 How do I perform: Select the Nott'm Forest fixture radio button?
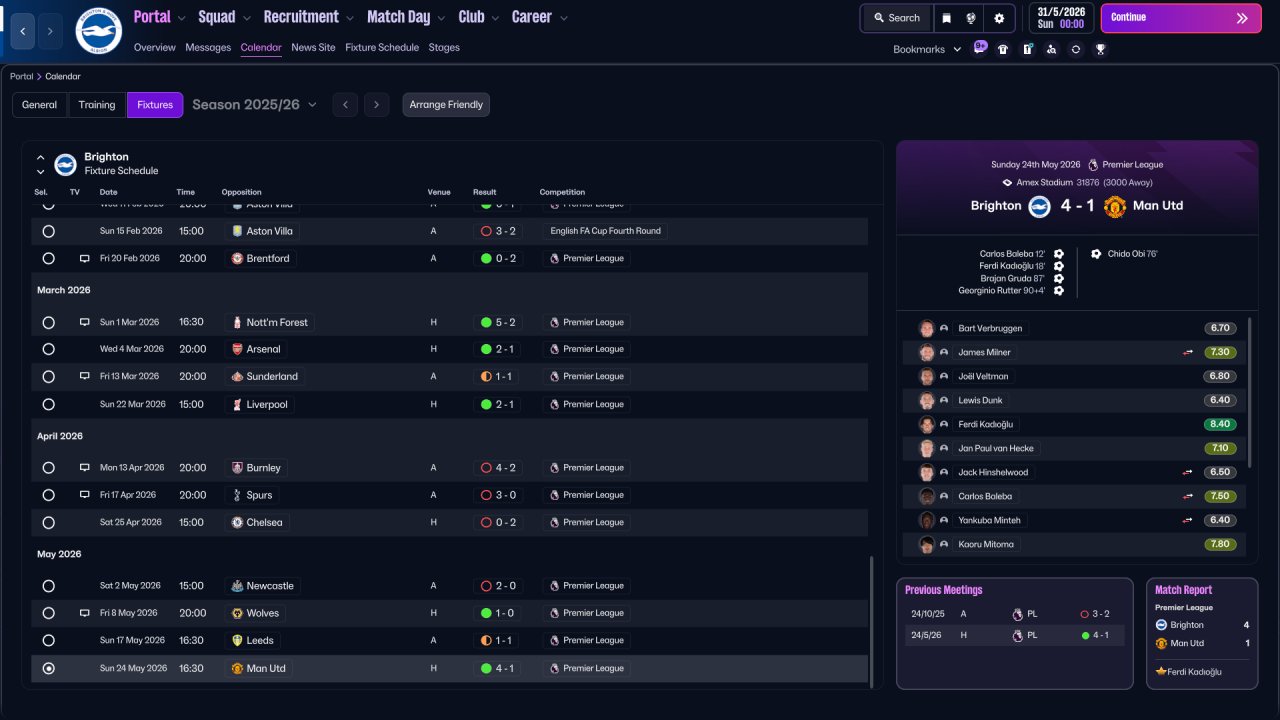point(48,322)
